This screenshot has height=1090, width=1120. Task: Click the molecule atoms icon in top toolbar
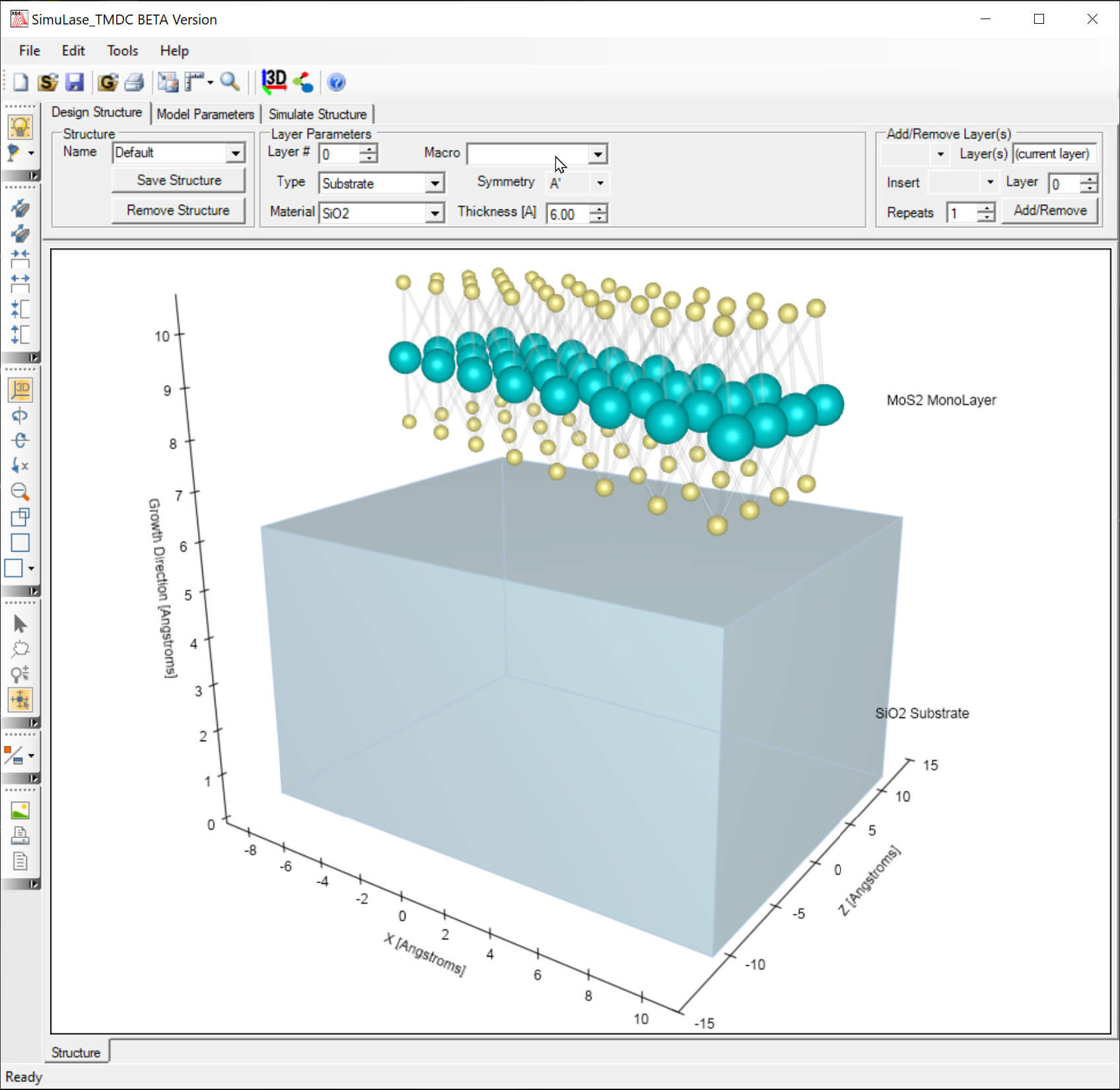tap(303, 82)
